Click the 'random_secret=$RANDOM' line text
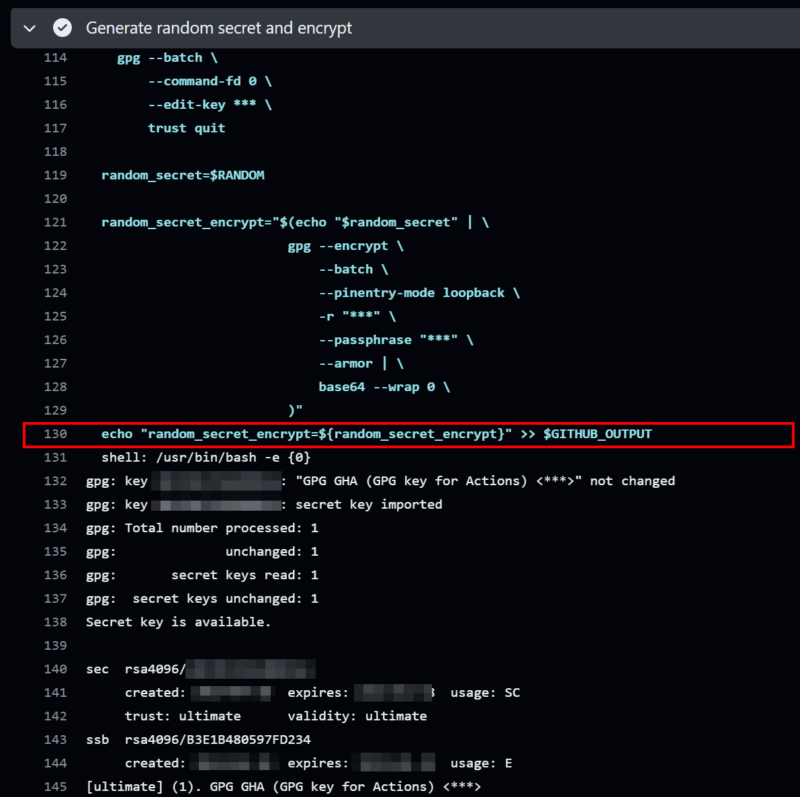Viewport: 800px width, 797px height. pos(182,175)
